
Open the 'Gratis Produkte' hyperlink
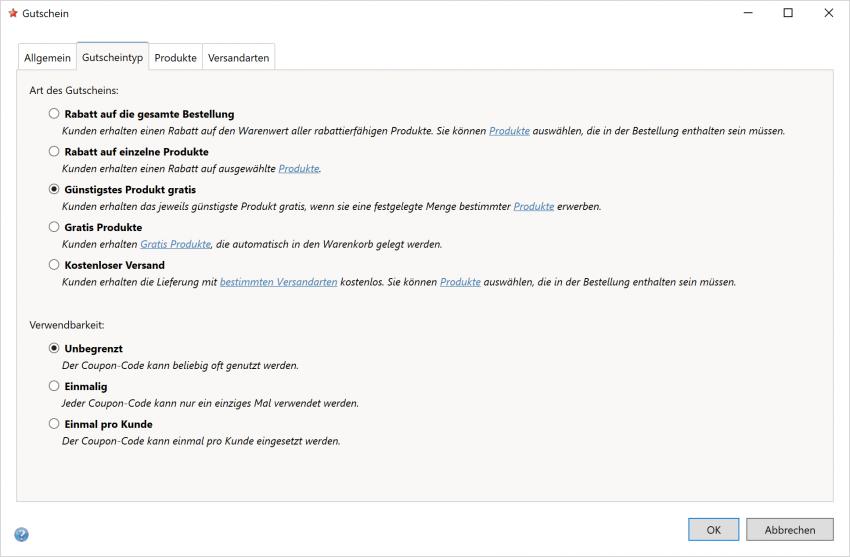pyautogui.click(x=175, y=244)
